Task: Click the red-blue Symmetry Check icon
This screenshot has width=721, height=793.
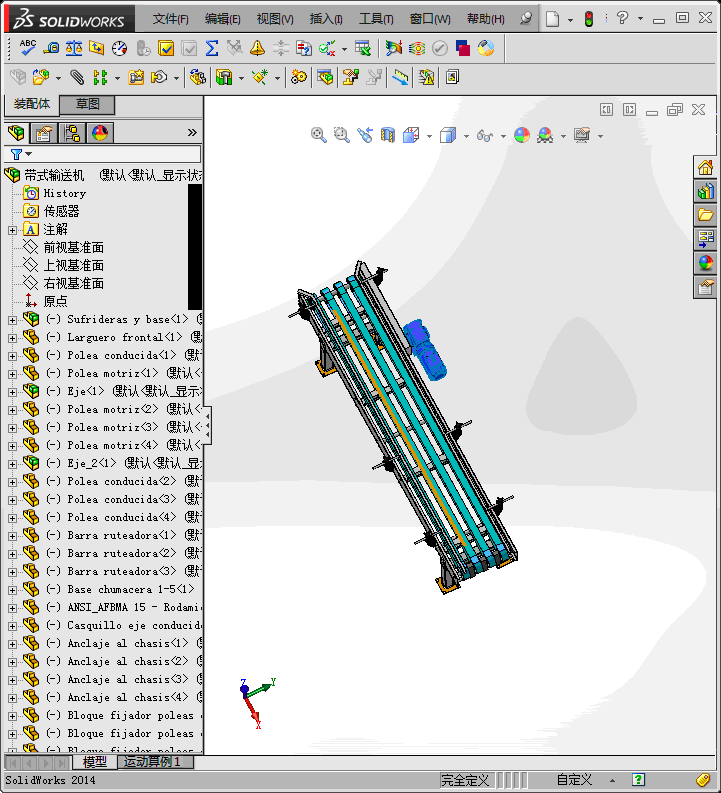Action: [x=463, y=49]
